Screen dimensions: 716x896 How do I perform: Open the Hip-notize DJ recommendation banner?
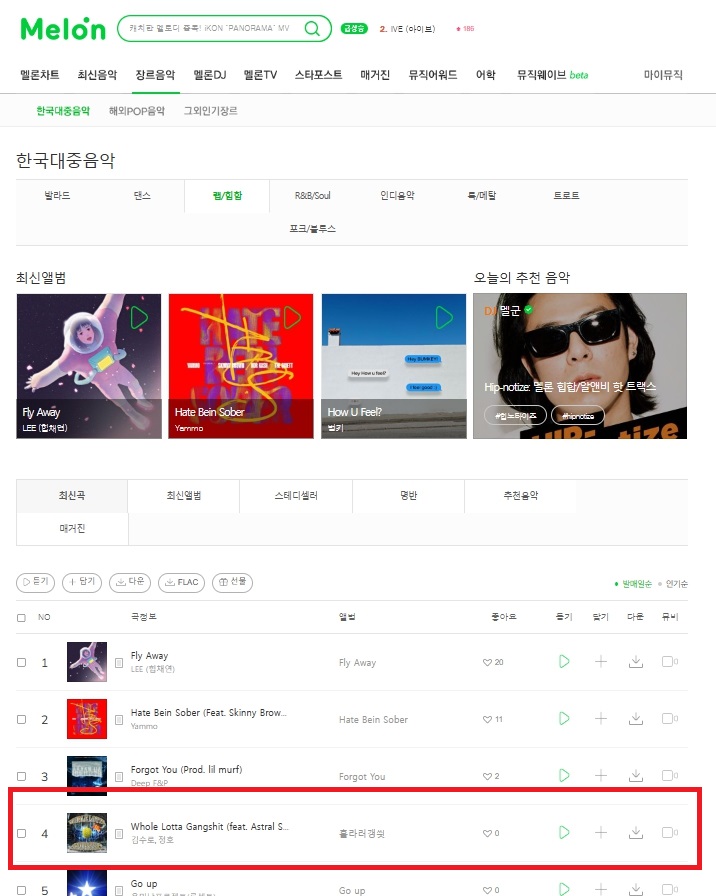point(580,366)
